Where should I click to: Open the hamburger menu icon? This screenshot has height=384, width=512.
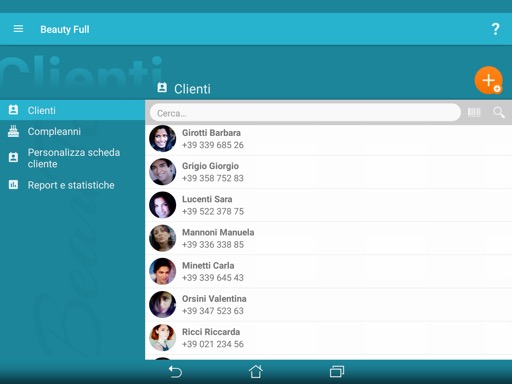18,29
